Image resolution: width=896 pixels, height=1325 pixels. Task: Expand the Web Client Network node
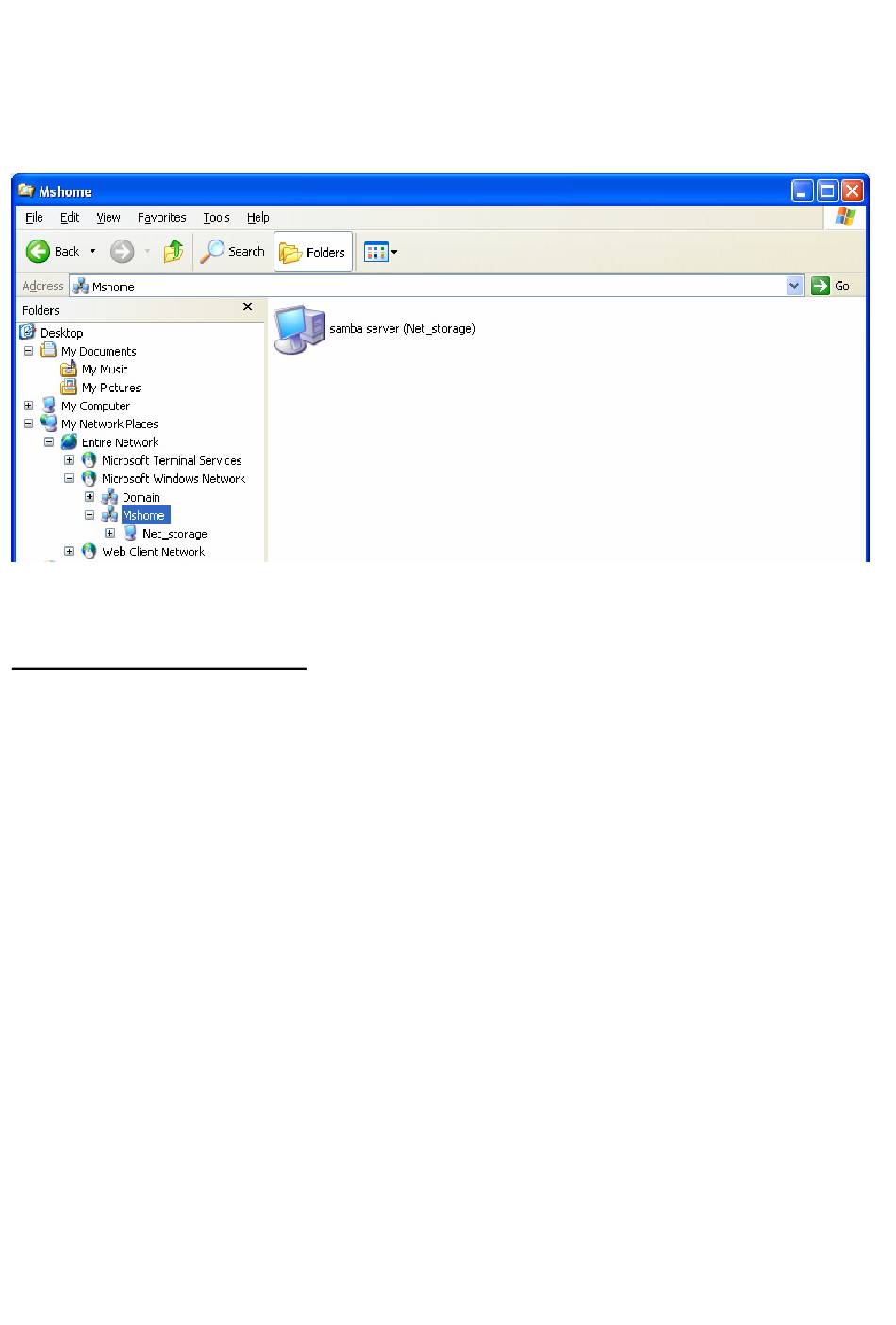pyautogui.click(x=69, y=552)
